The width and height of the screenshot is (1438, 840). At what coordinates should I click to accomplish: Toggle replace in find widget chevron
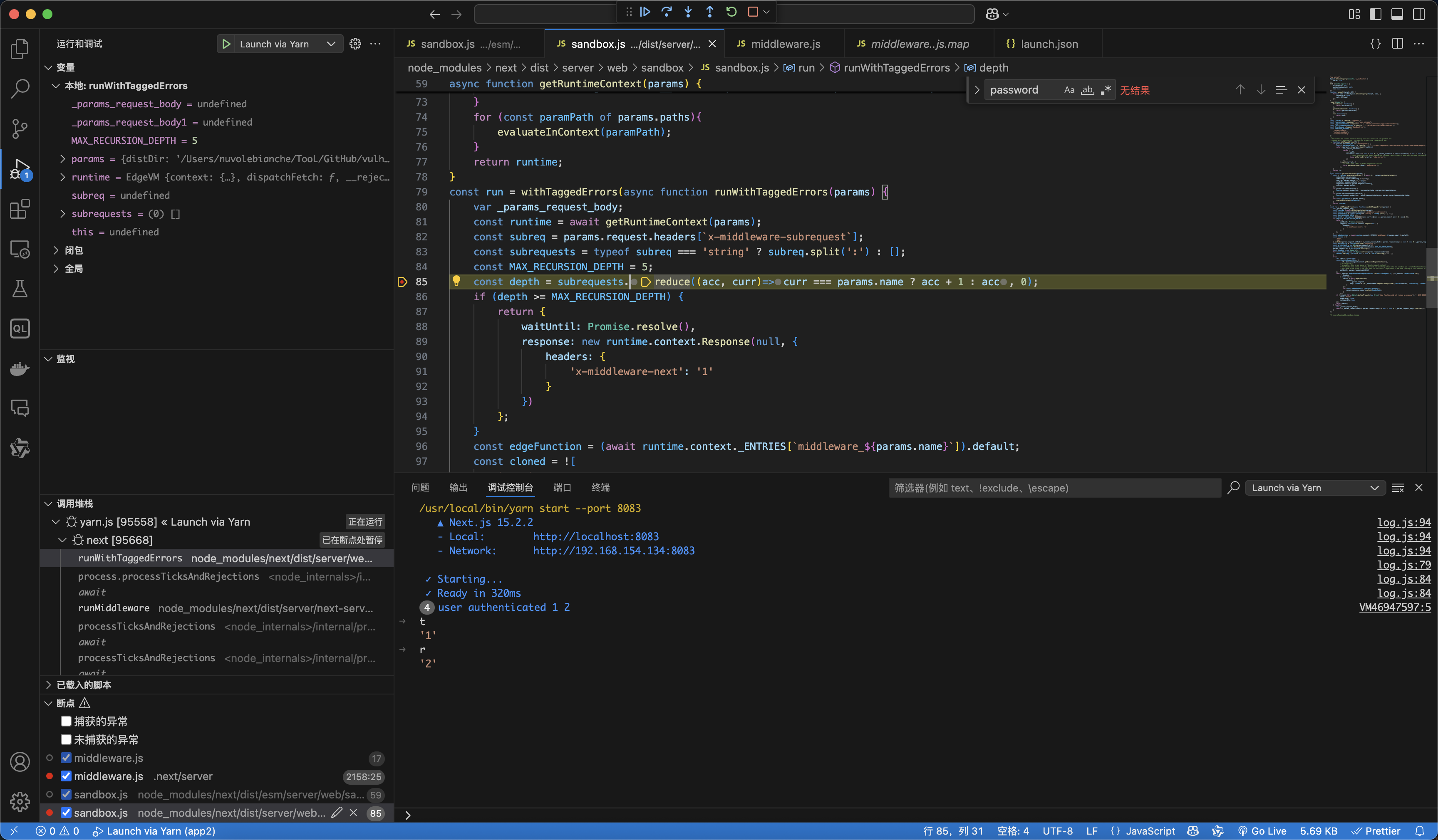coord(977,89)
